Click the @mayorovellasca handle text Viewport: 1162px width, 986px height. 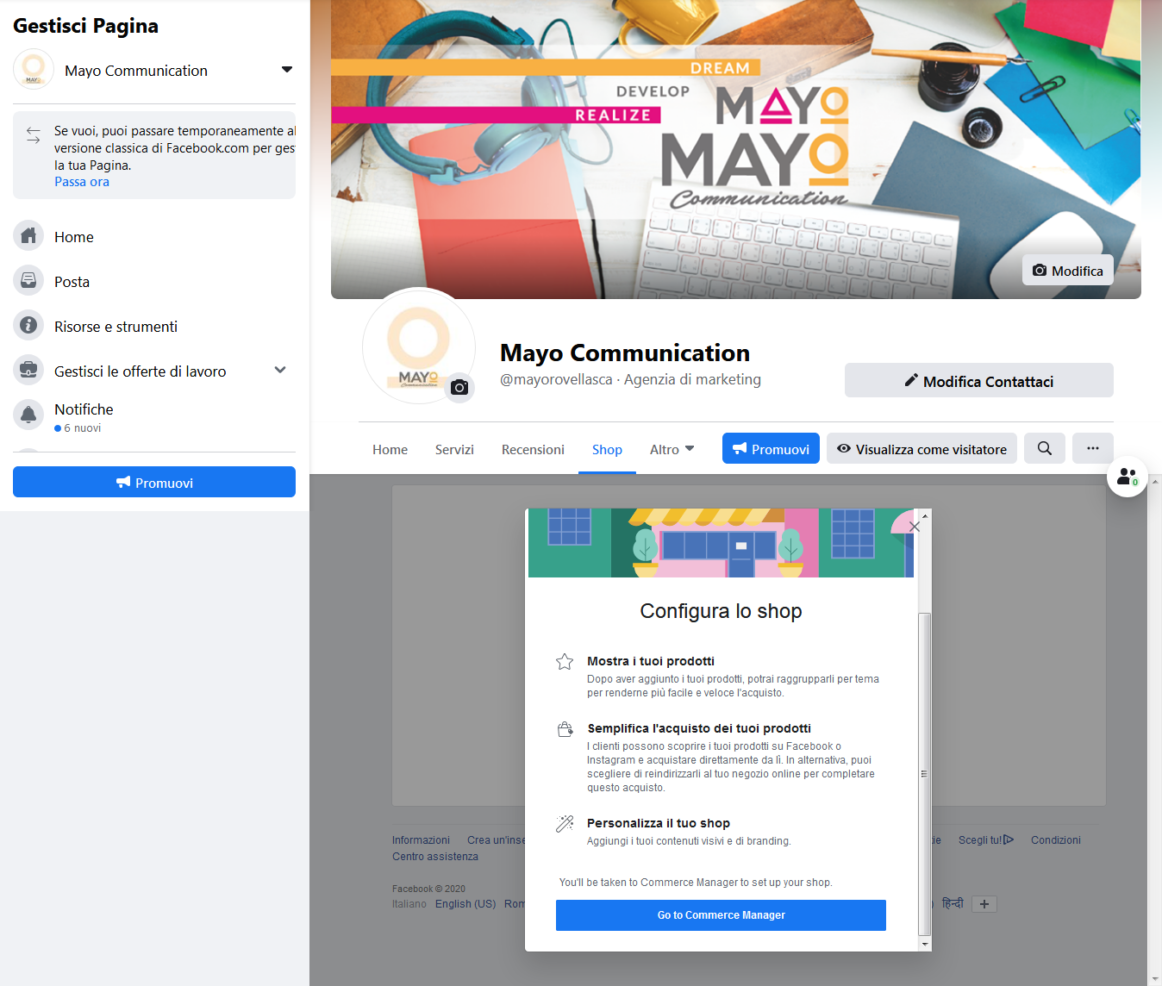(x=556, y=379)
